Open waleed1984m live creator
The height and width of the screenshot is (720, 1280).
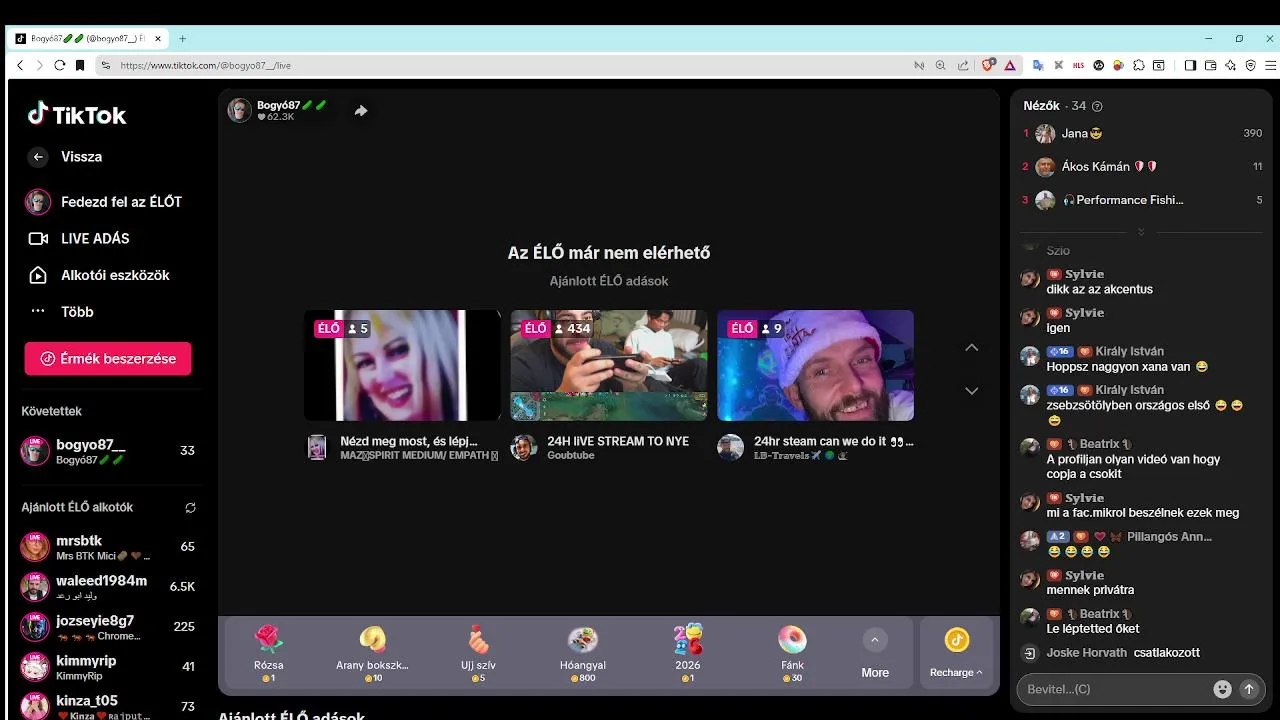[108, 586]
